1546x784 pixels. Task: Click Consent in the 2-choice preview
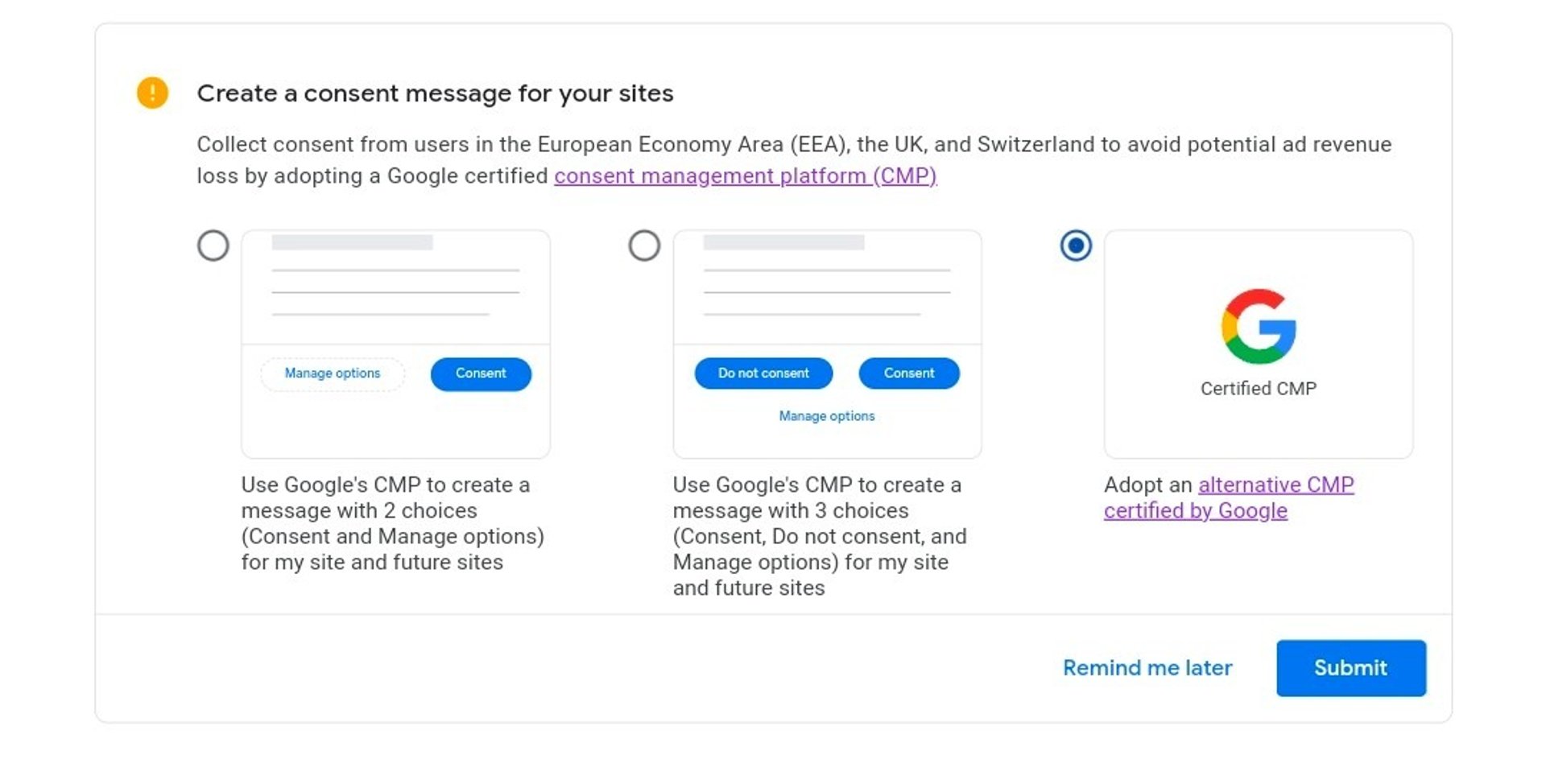tap(481, 373)
